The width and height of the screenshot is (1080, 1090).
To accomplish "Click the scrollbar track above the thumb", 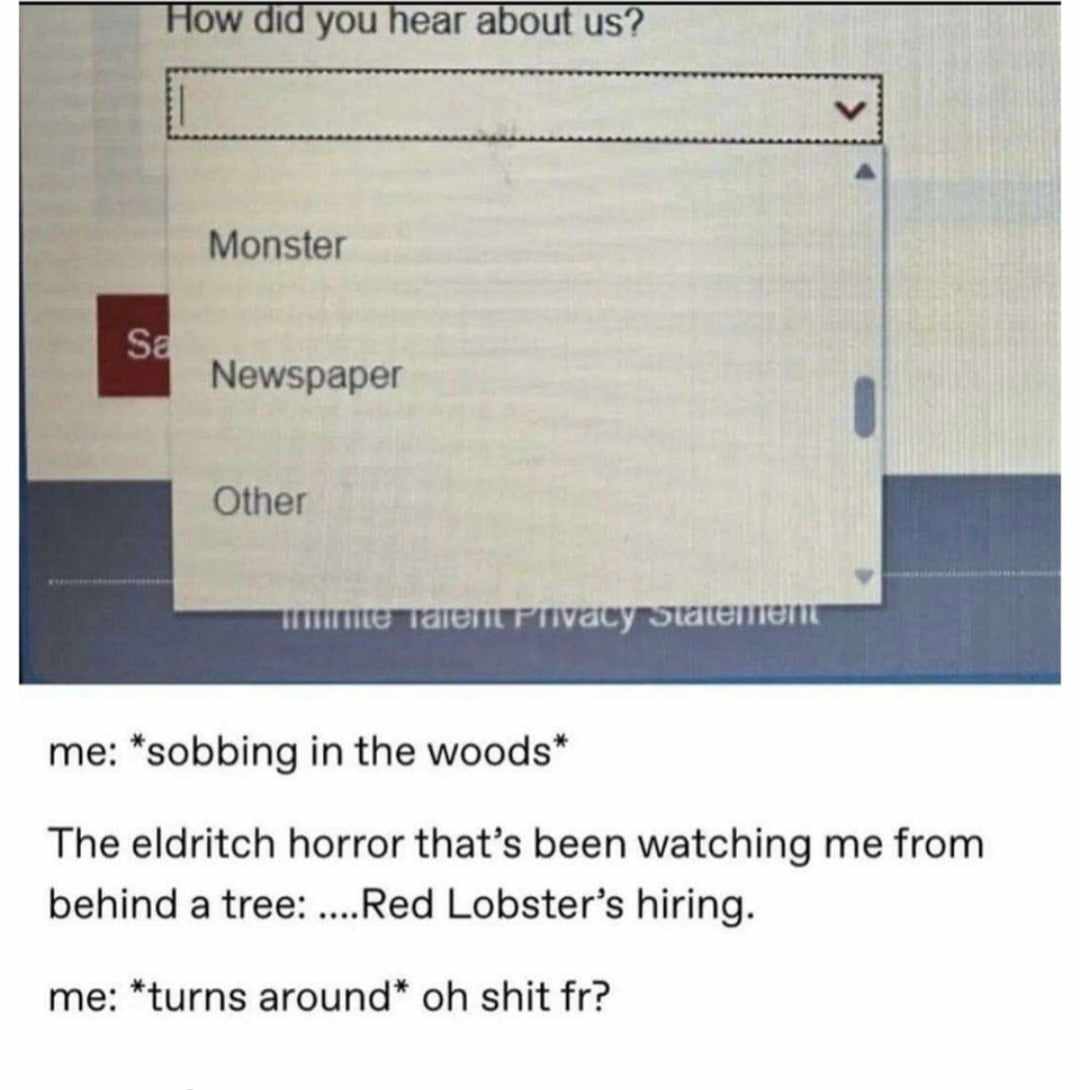I will click(x=864, y=278).
